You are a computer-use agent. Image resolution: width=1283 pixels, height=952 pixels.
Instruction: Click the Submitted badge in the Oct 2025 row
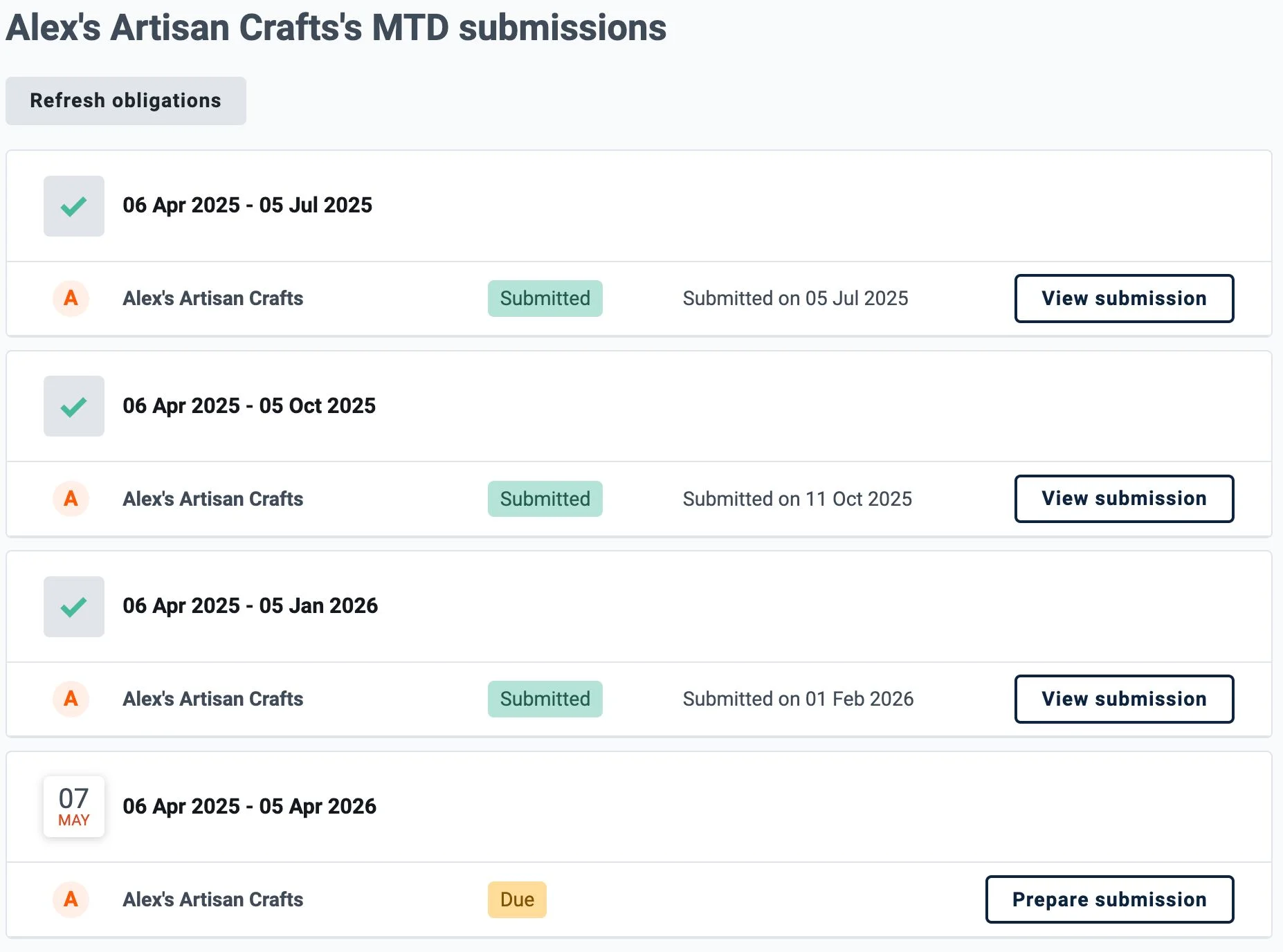pos(545,499)
